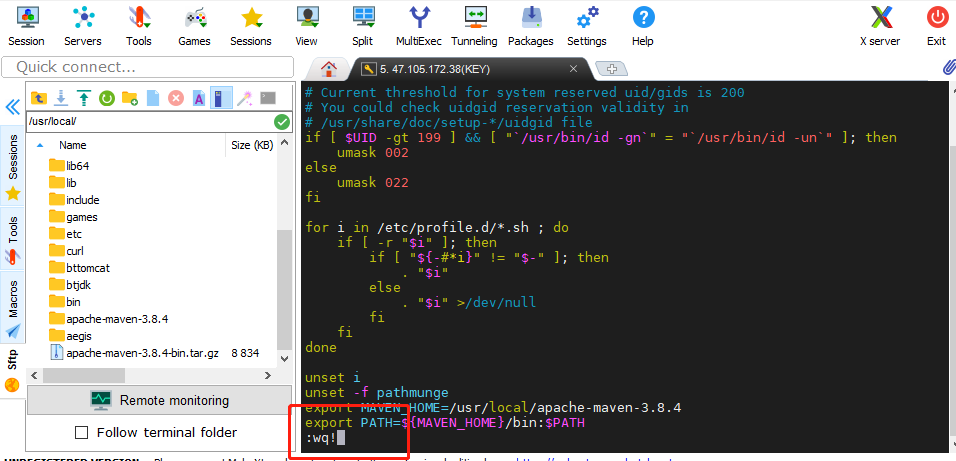Click the Remote monitoring button
This screenshot has height=461, width=956.
[160, 401]
